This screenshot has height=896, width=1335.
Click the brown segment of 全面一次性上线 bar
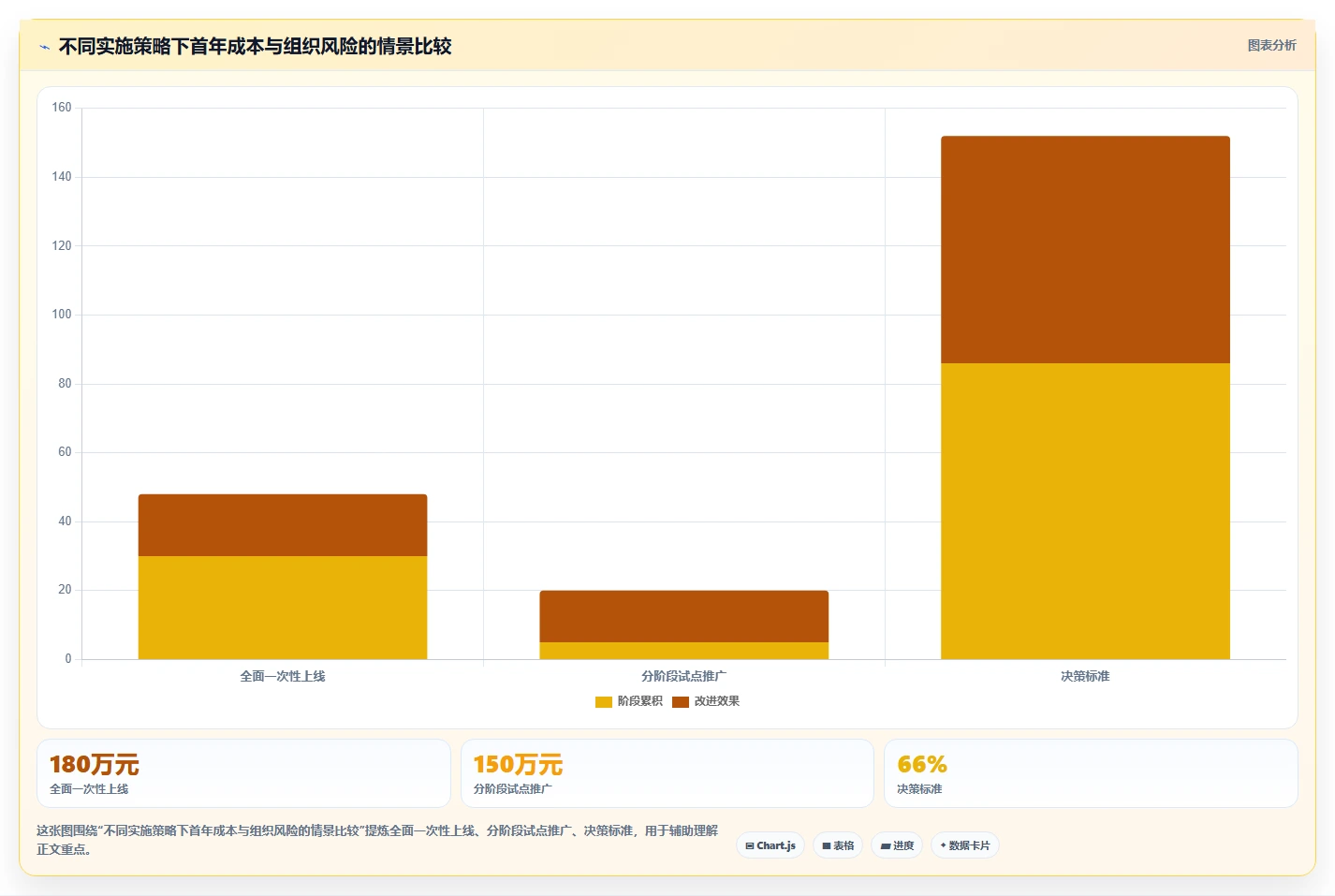pyautogui.click(x=283, y=525)
